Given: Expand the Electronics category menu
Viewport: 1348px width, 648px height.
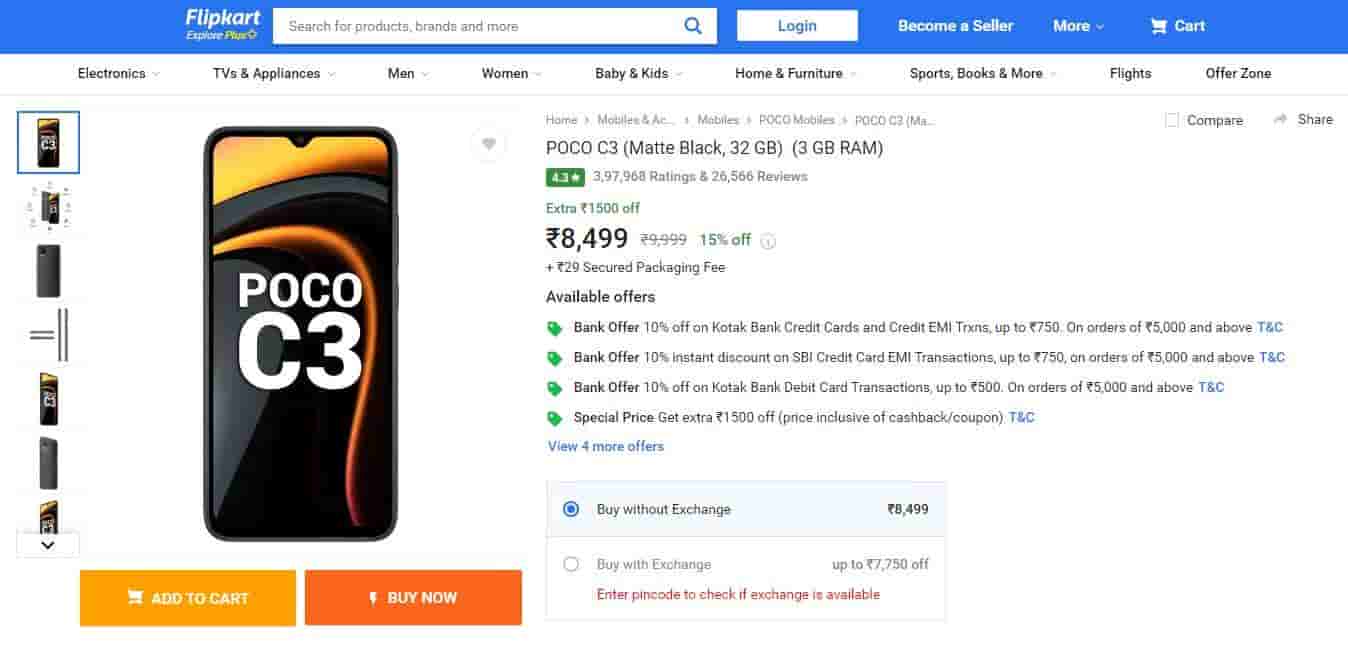Looking at the screenshot, I should (118, 73).
